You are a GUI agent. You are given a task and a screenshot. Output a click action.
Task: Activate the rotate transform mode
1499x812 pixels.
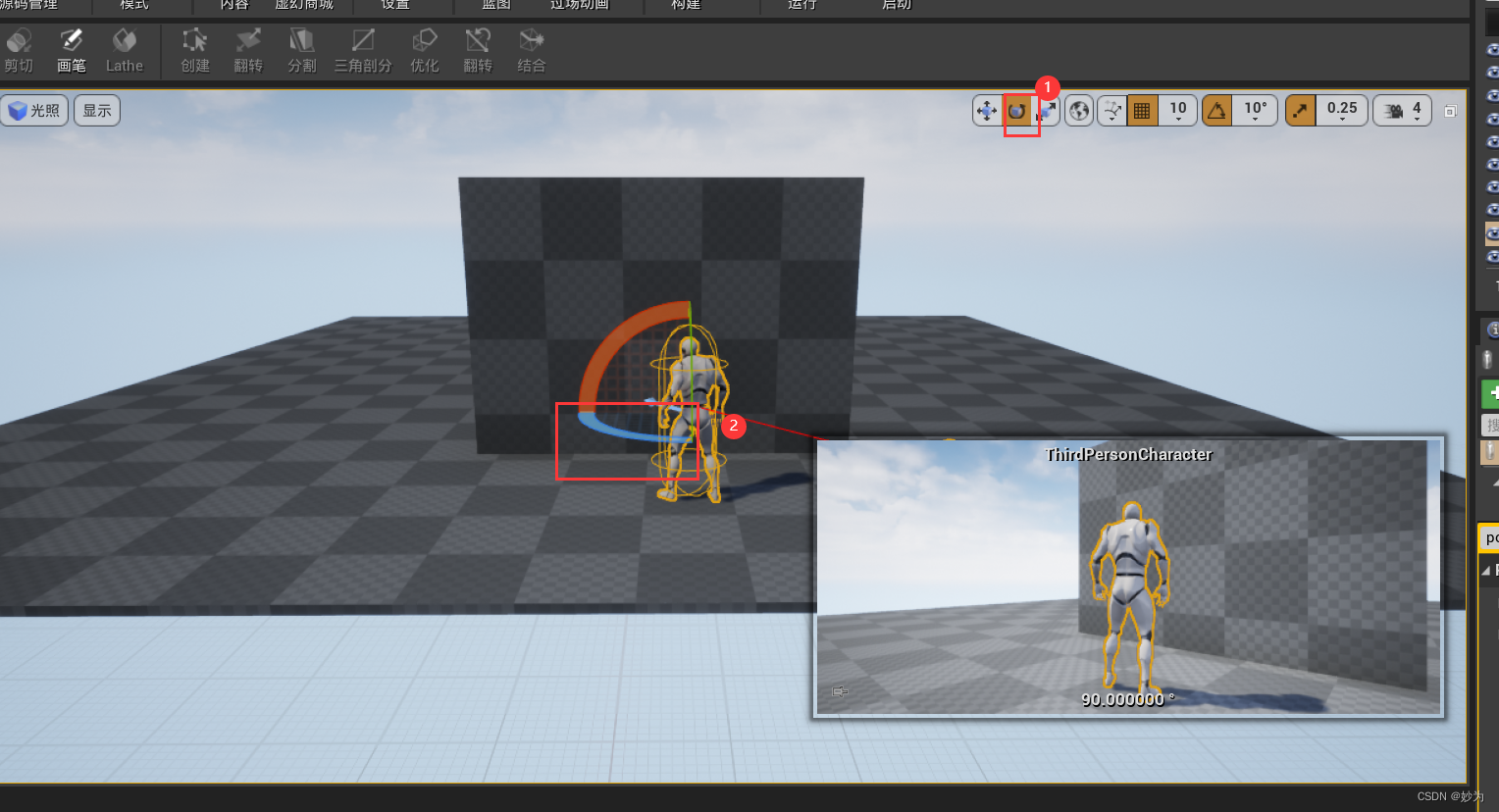click(x=1017, y=111)
